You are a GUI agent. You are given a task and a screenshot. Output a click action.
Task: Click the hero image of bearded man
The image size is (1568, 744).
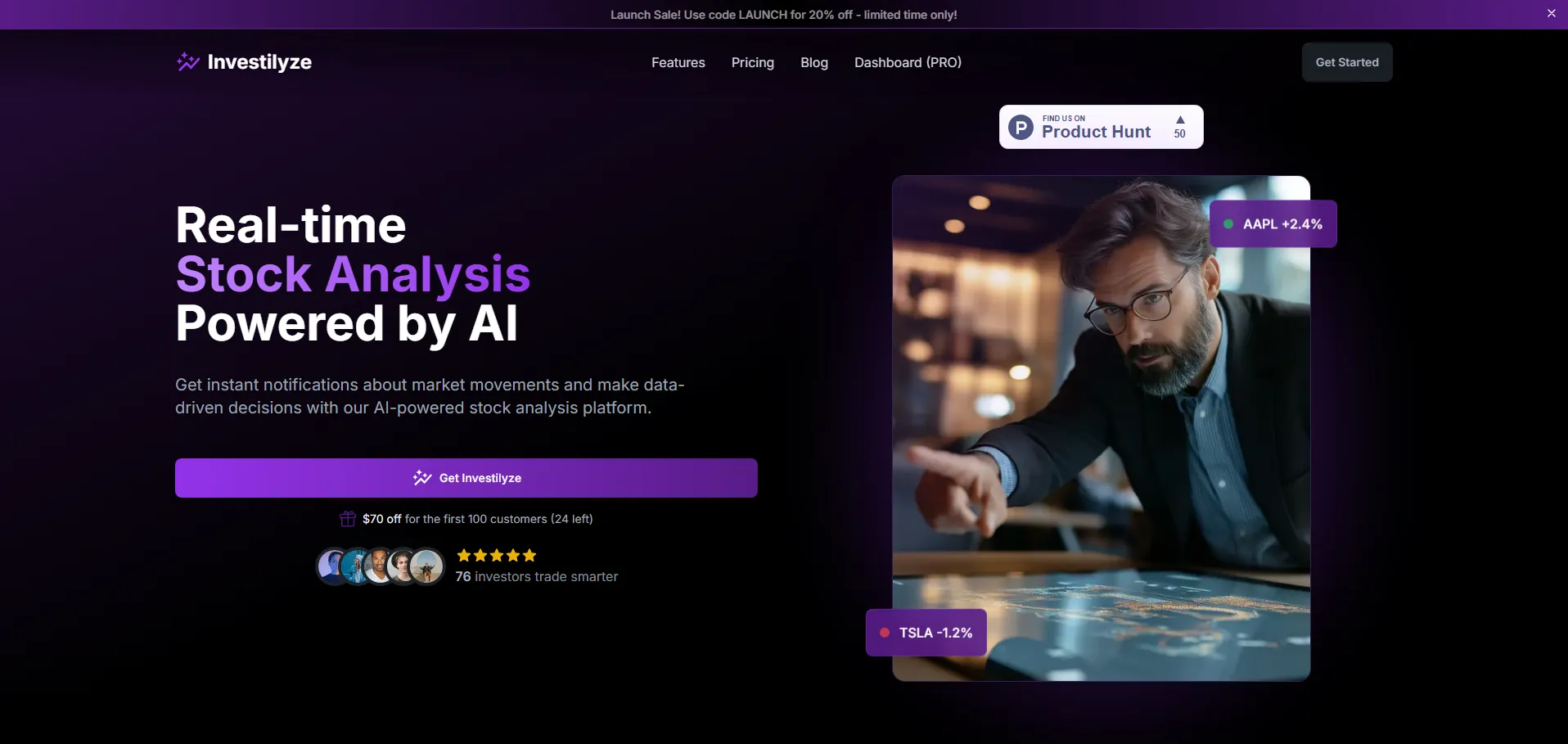click(x=1102, y=428)
